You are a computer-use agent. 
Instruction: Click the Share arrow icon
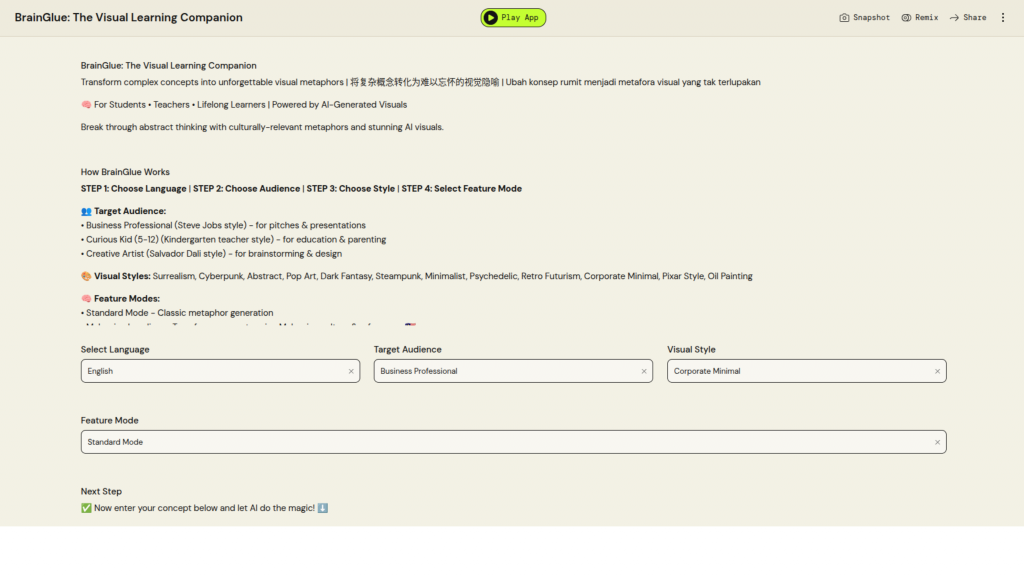pos(954,18)
